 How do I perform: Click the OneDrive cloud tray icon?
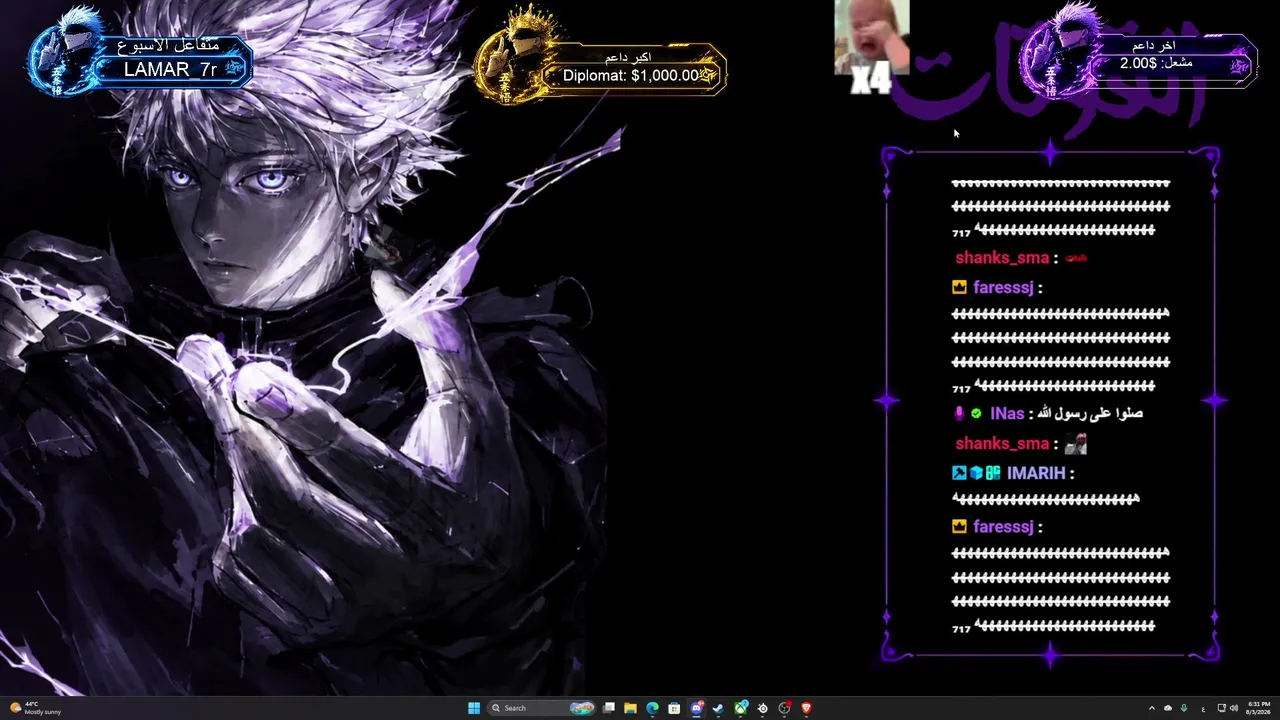(1168, 708)
